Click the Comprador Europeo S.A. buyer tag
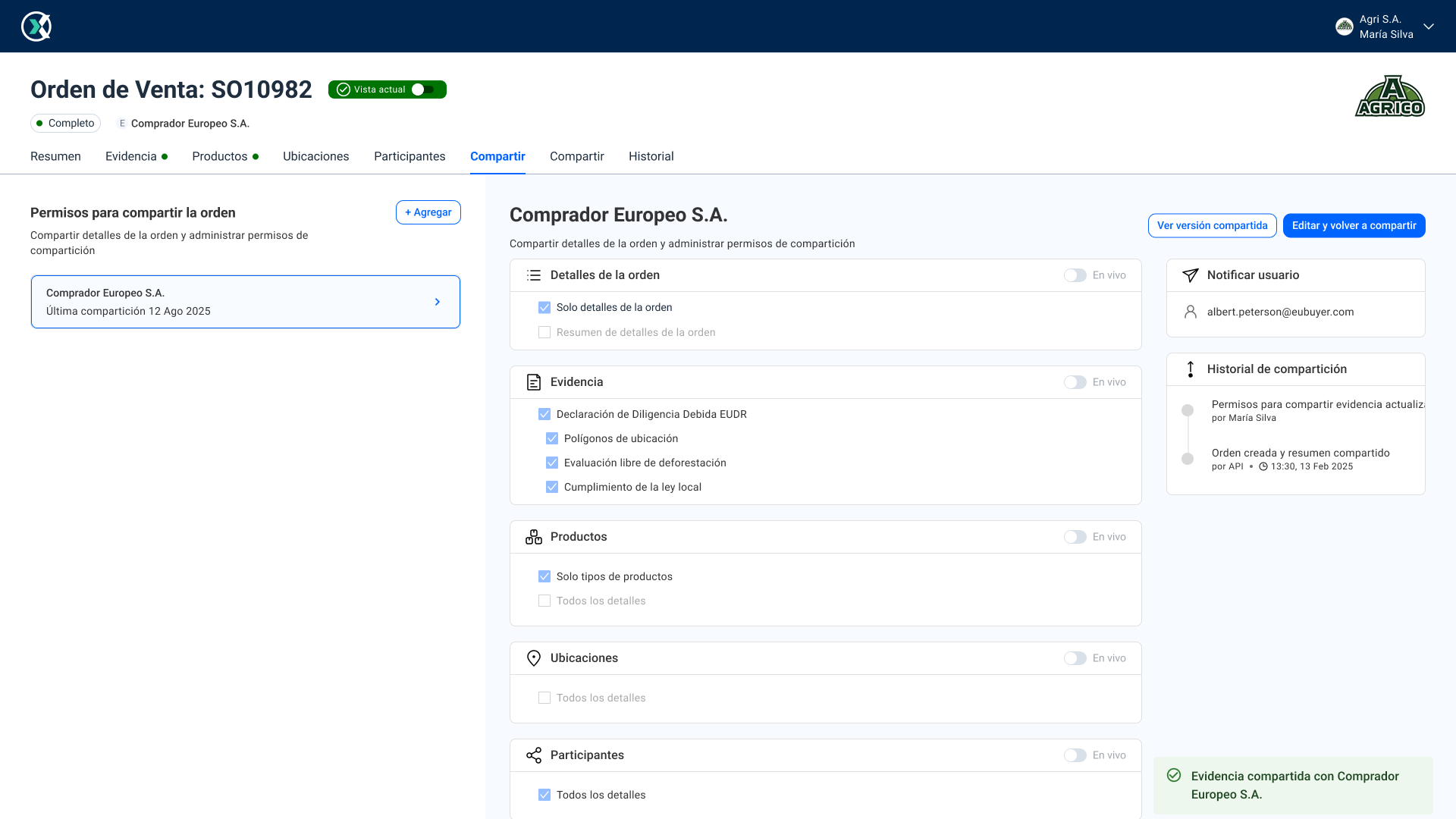This screenshot has width=1456, height=819. click(183, 123)
